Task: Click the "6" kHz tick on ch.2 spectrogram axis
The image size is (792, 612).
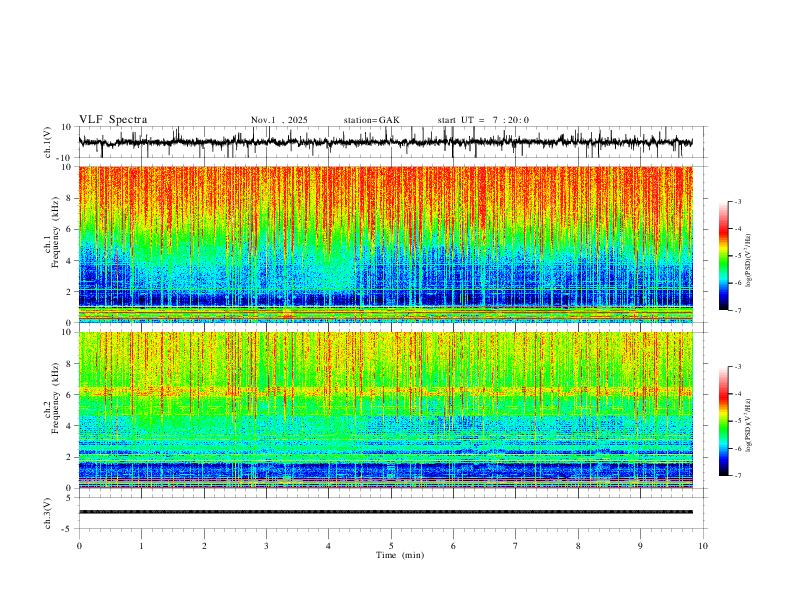Action: [x=70, y=395]
